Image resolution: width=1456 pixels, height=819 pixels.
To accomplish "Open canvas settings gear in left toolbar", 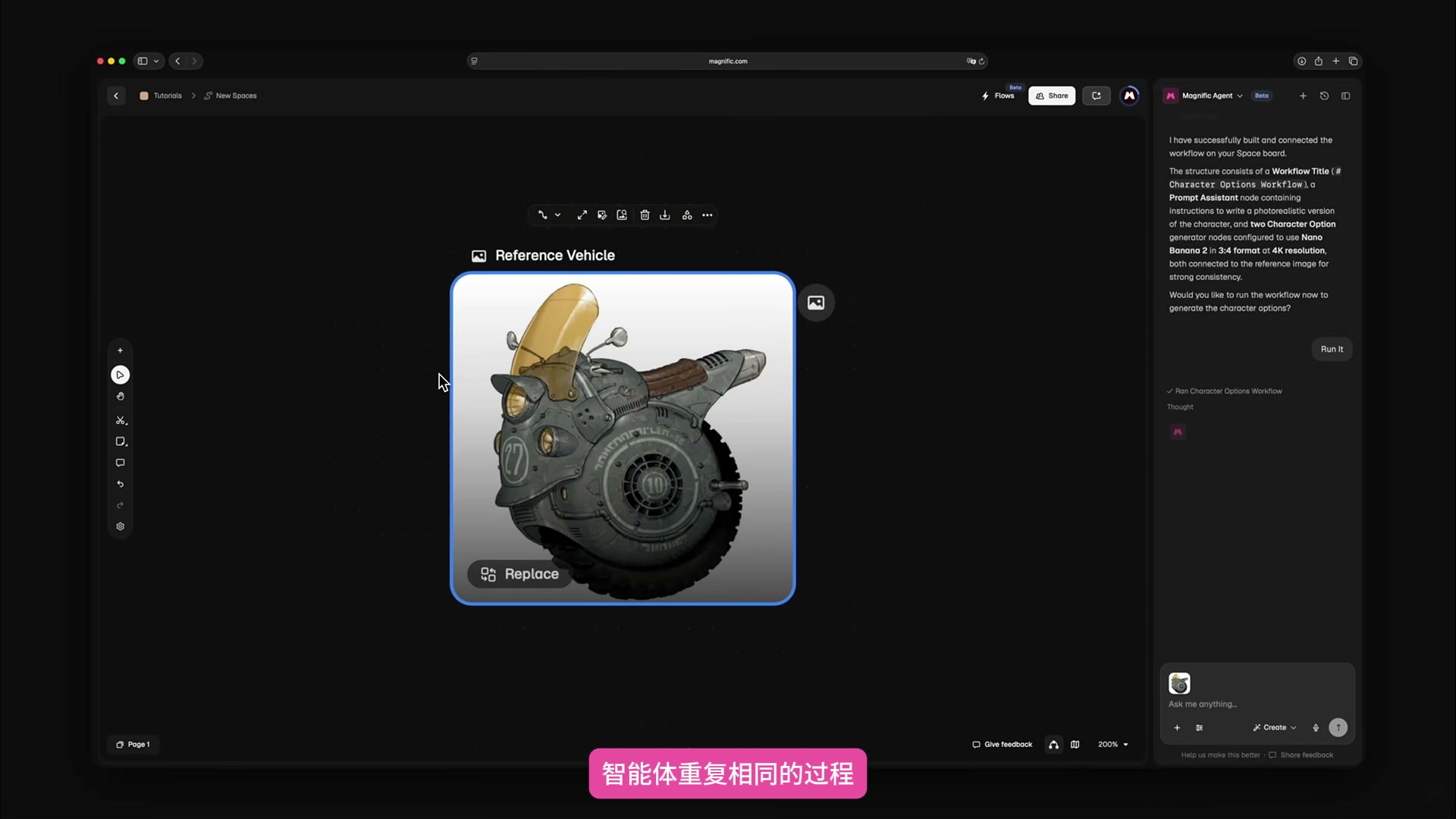I will (x=120, y=526).
